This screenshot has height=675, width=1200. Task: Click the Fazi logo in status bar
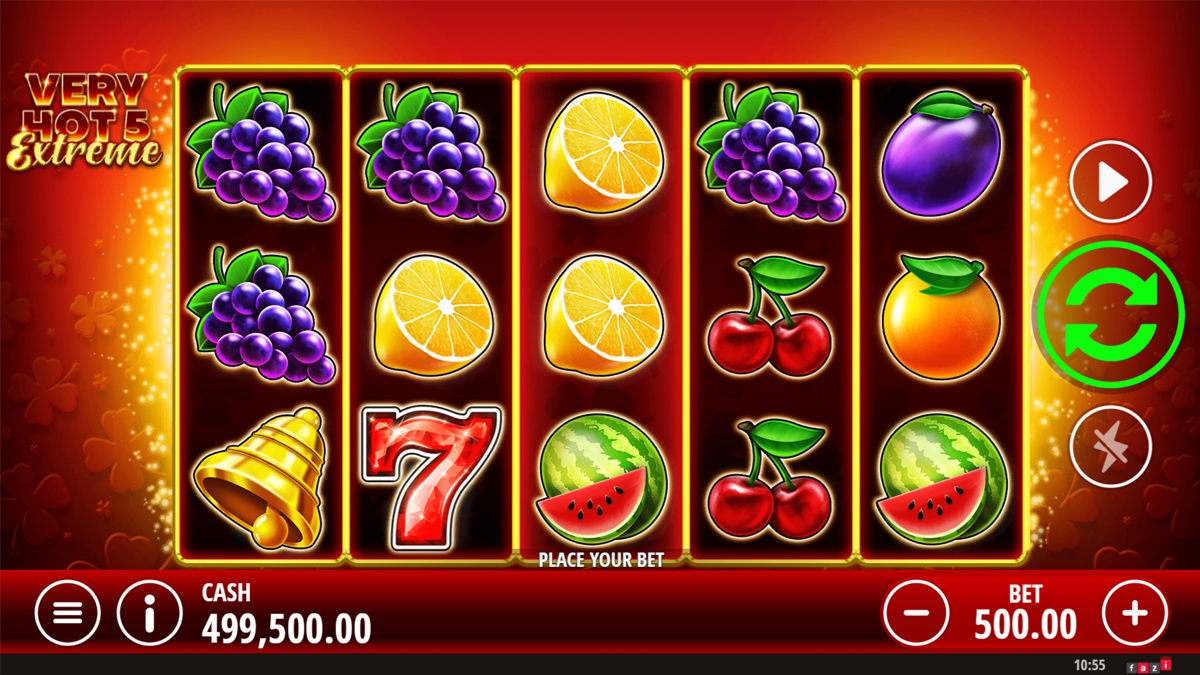click(x=1148, y=666)
